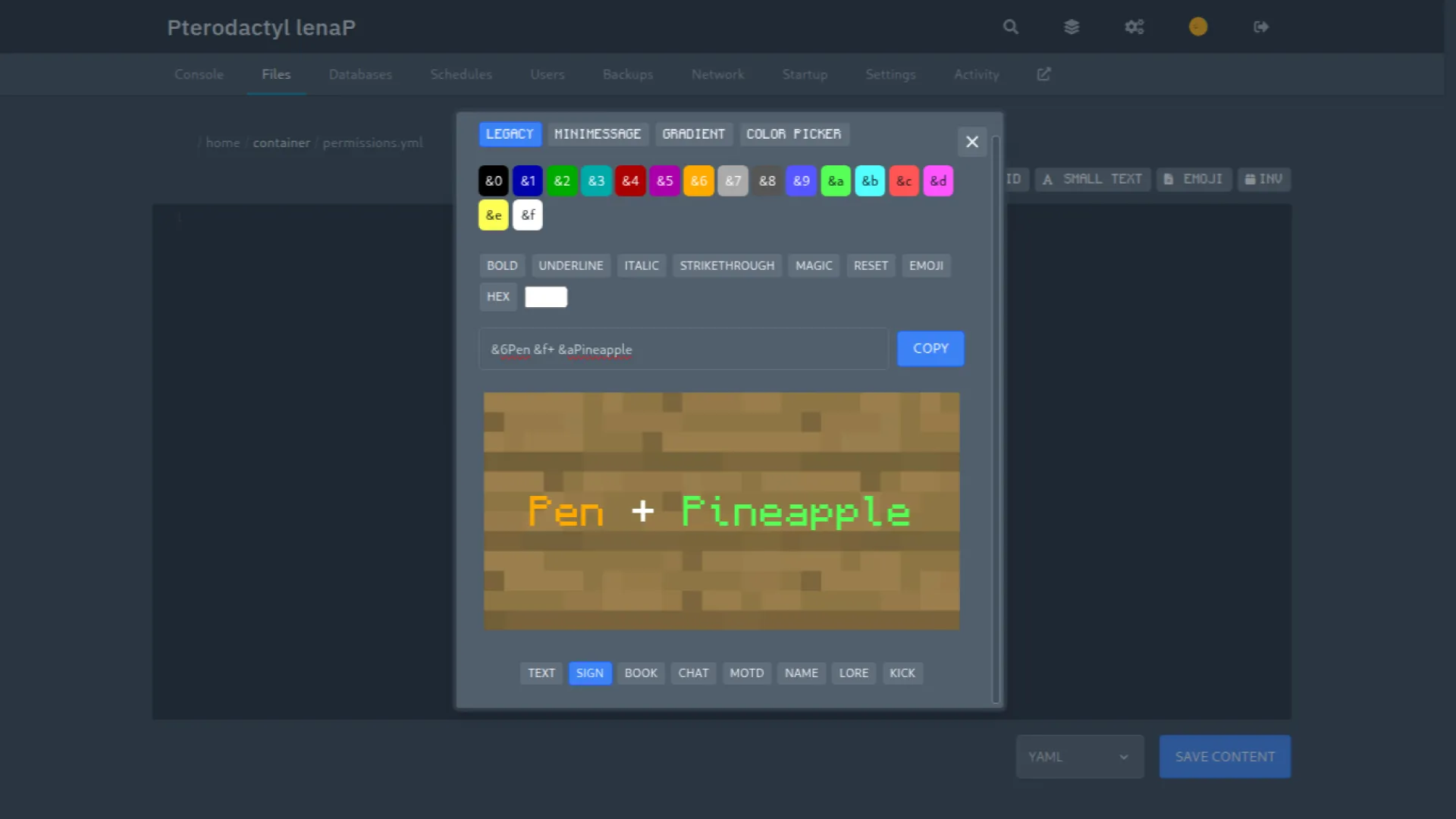Viewport: 1456px width, 819px height.
Task: Click the Emoji toolbar button behind the dialog
Action: click(1194, 180)
